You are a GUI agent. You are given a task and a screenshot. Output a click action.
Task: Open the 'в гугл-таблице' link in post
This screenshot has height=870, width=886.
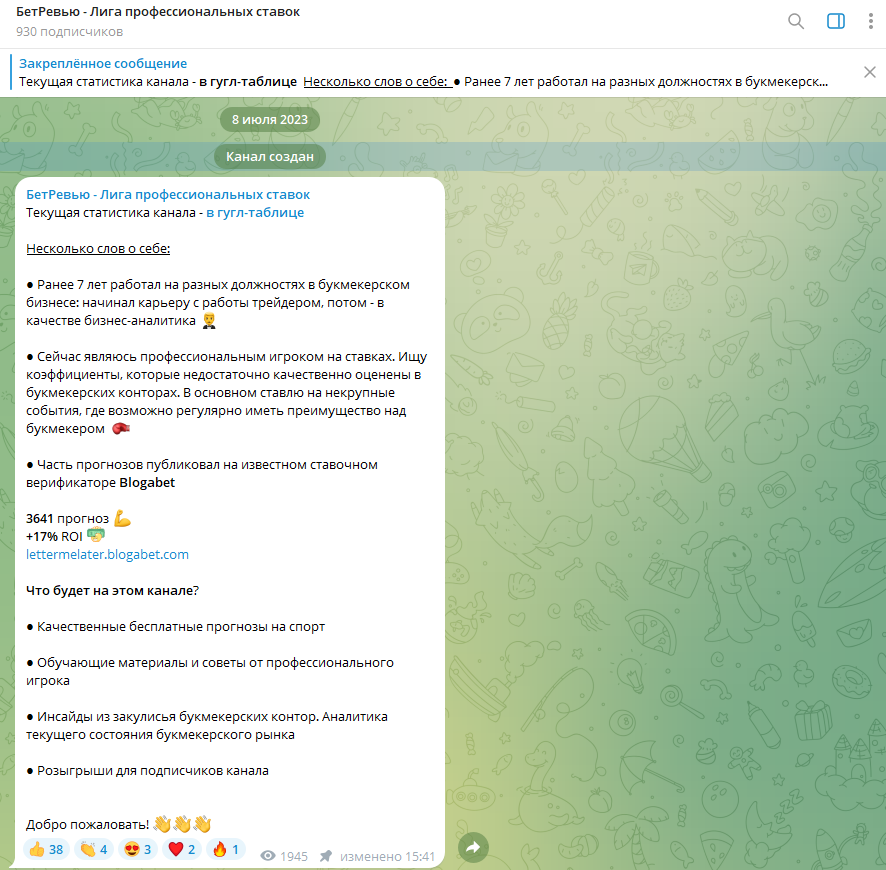pyautogui.click(x=255, y=212)
